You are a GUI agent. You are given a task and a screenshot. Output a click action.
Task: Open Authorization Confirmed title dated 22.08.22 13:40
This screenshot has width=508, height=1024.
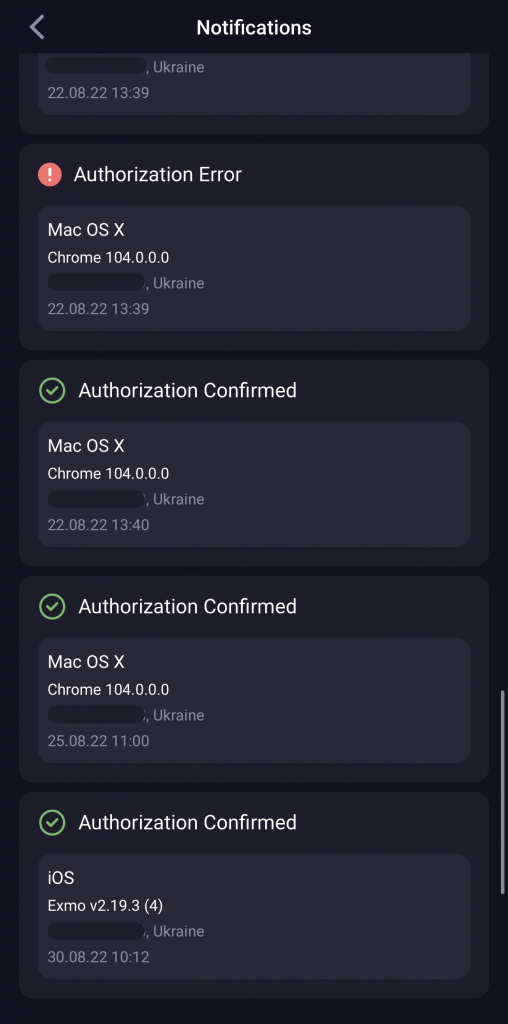tap(187, 391)
